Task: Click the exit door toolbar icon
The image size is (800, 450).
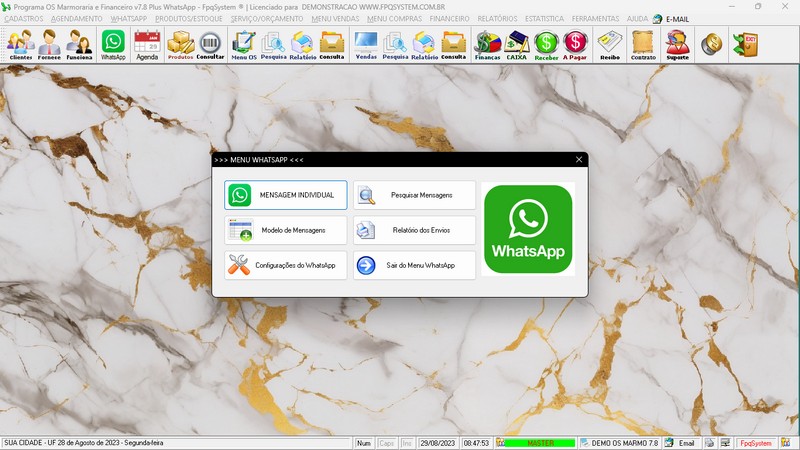Action: 745,44
